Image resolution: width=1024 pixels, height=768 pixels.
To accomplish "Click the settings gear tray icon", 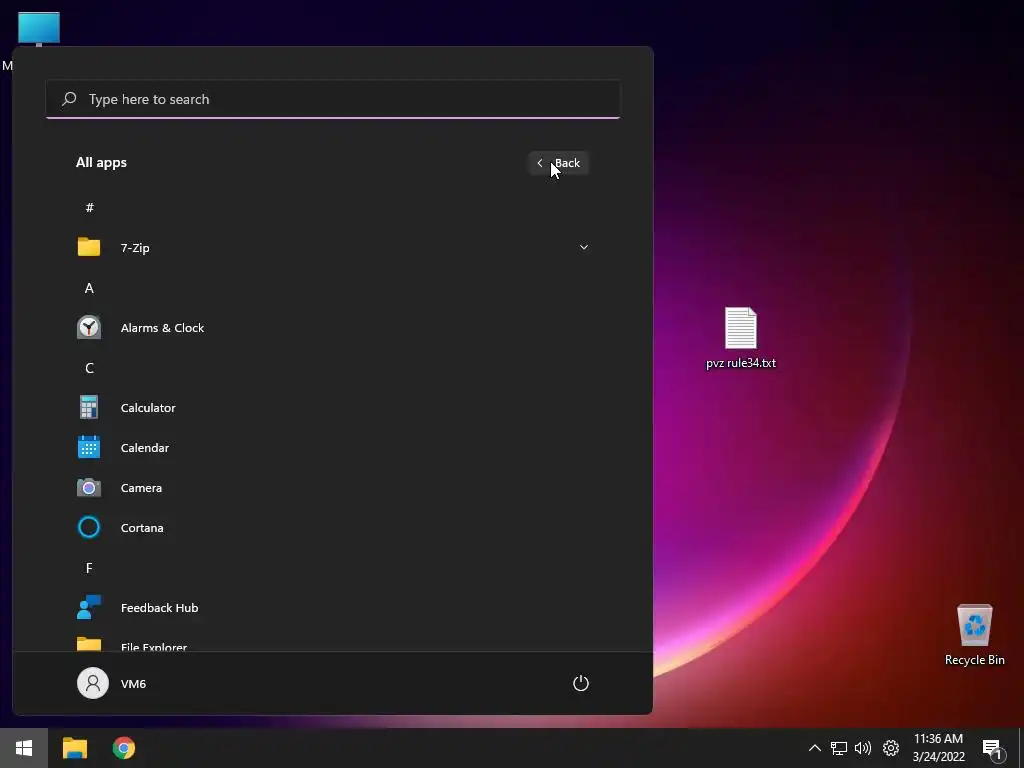I will click(x=891, y=748).
